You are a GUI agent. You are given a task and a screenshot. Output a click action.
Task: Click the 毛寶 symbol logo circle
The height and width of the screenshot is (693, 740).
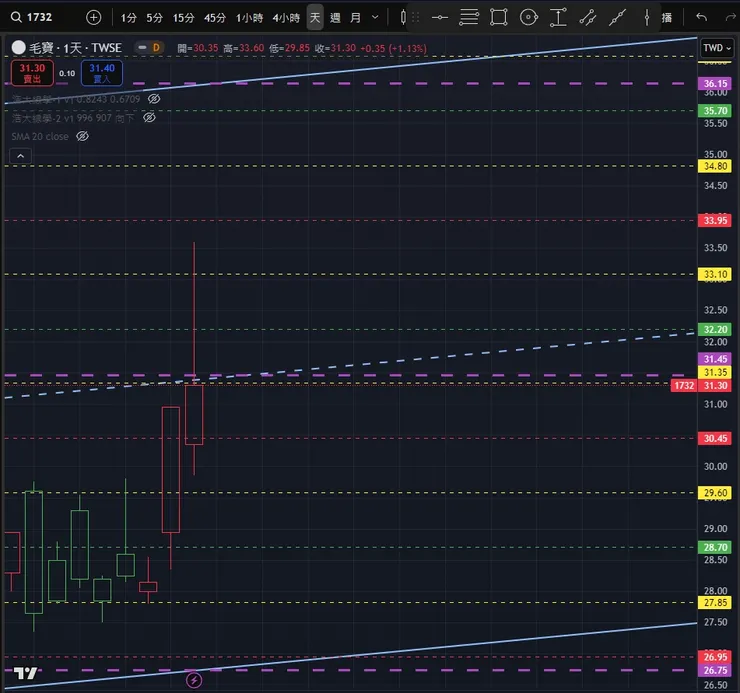click(18, 47)
